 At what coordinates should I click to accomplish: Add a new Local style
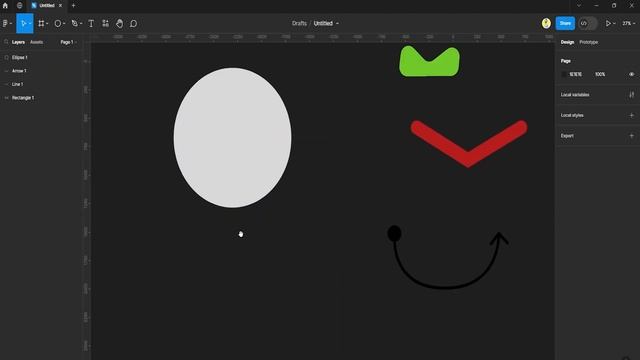(631, 115)
